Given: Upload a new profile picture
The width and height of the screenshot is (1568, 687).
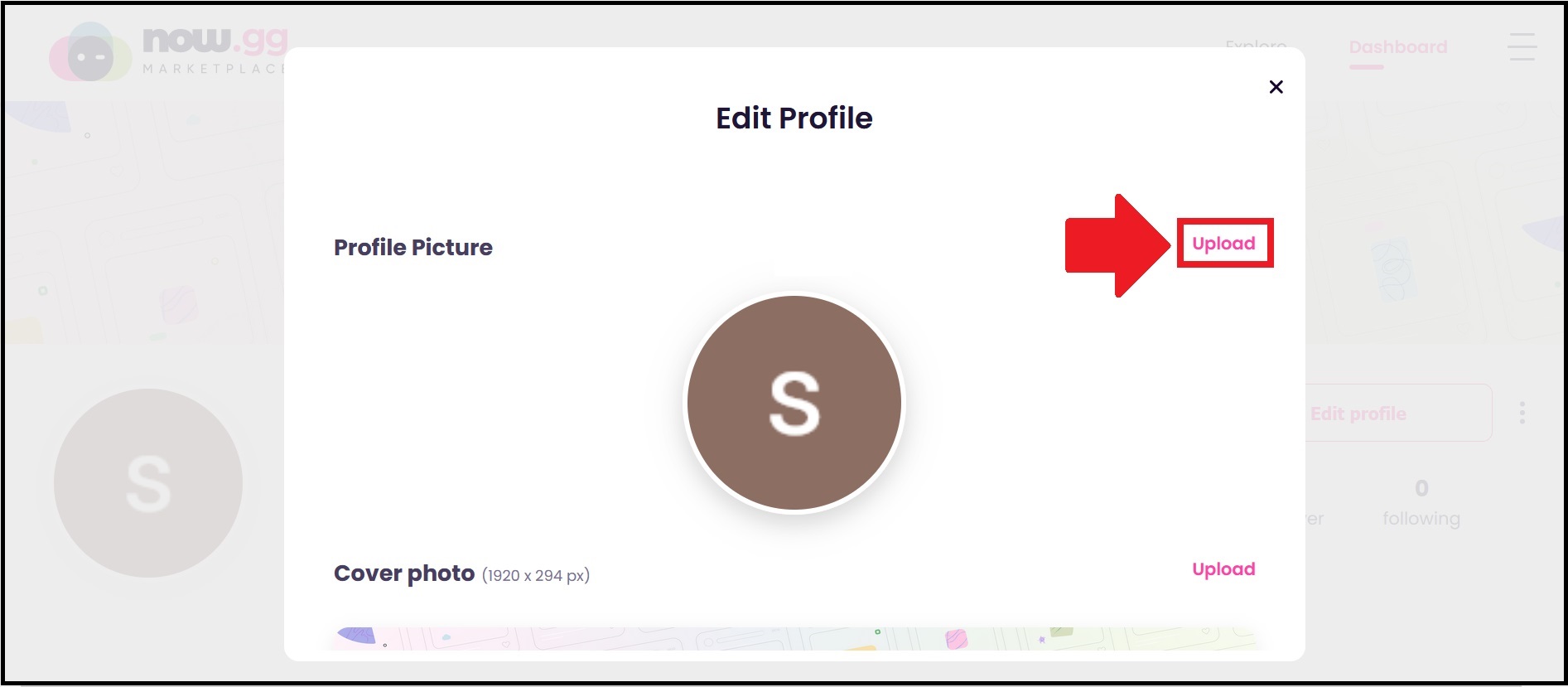Looking at the screenshot, I should pyautogui.click(x=1223, y=244).
